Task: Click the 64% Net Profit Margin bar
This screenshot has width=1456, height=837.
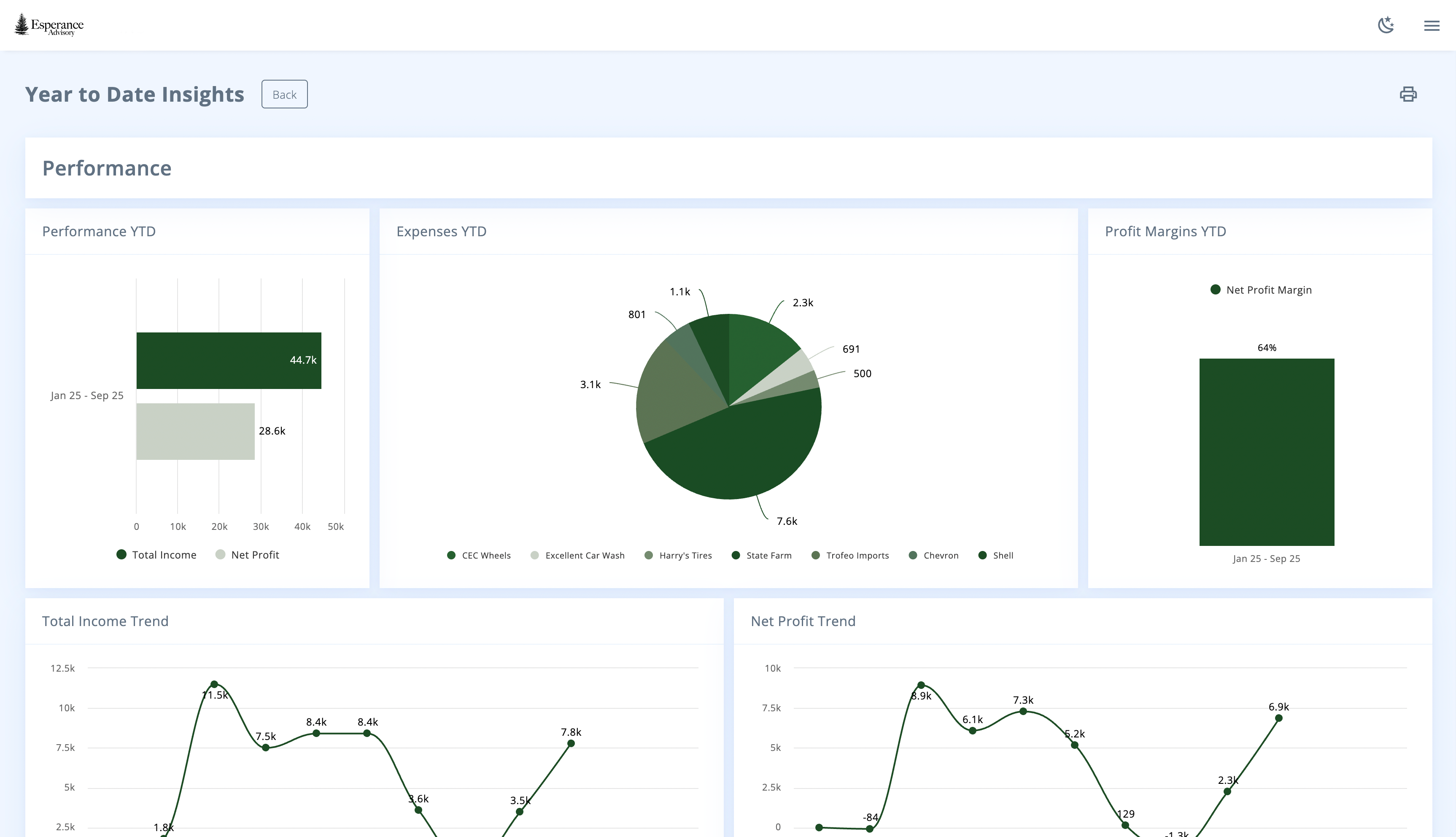Action: (x=1266, y=451)
